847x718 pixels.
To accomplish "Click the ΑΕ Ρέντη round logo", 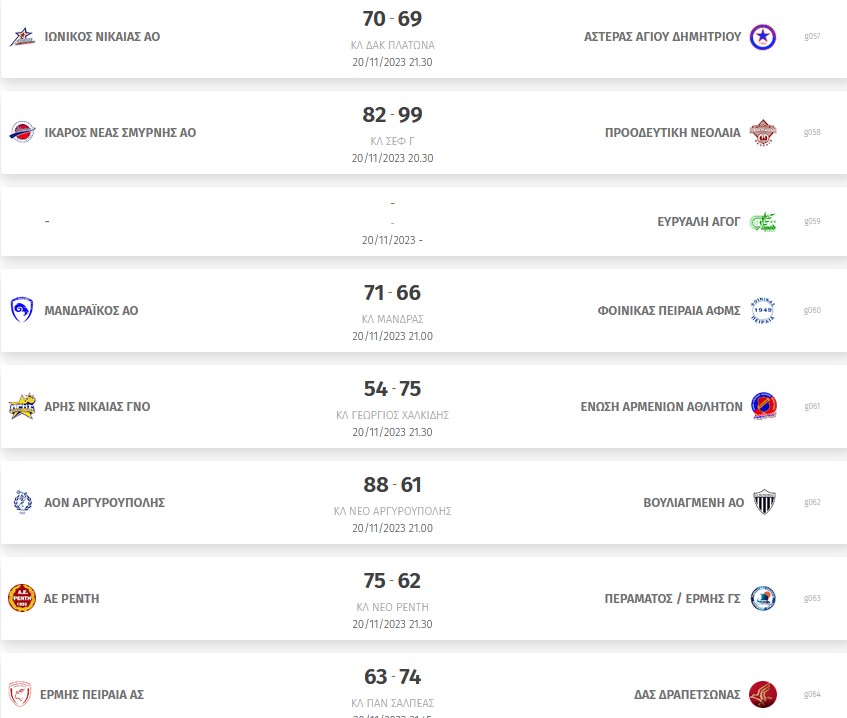I will pyautogui.click(x=22, y=598).
